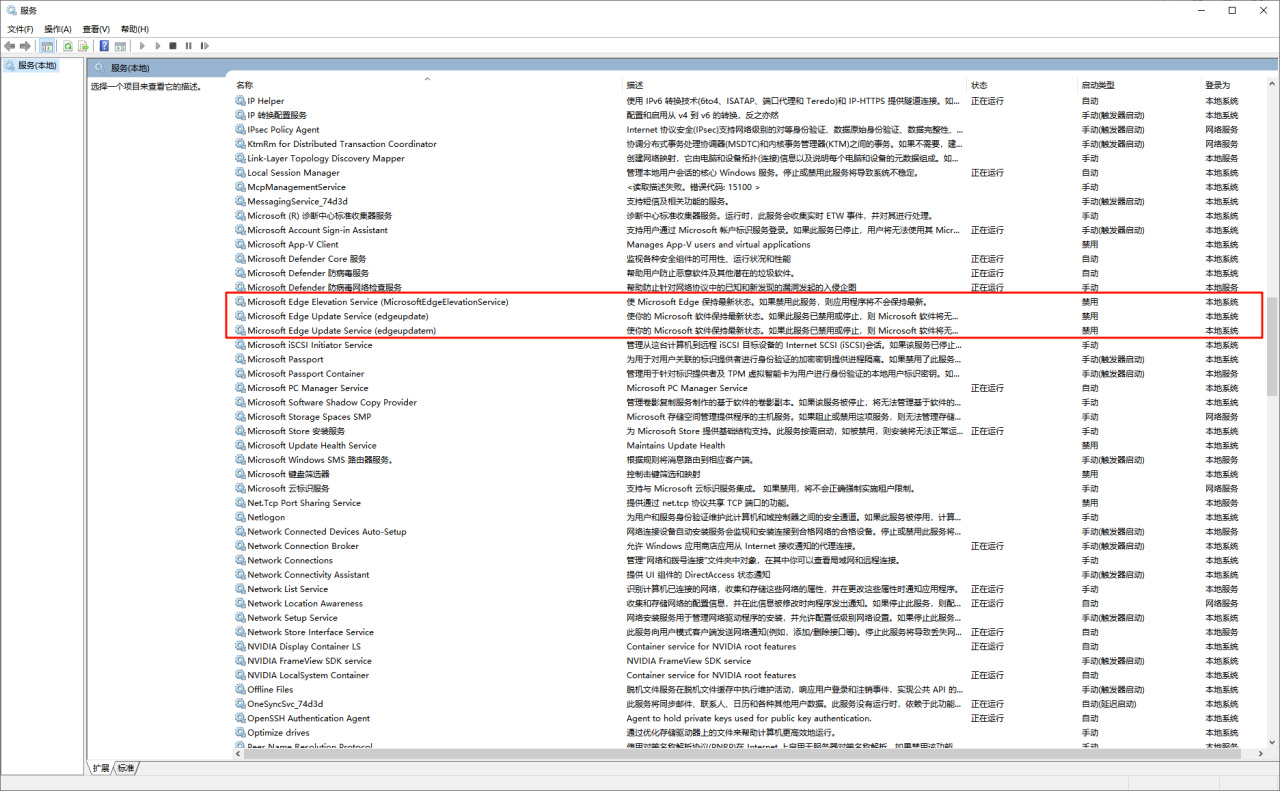Image resolution: width=1280 pixels, height=791 pixels.
Task: Select the Link-Layer Topology Discovery Mapper name
Action: (326, 158)
